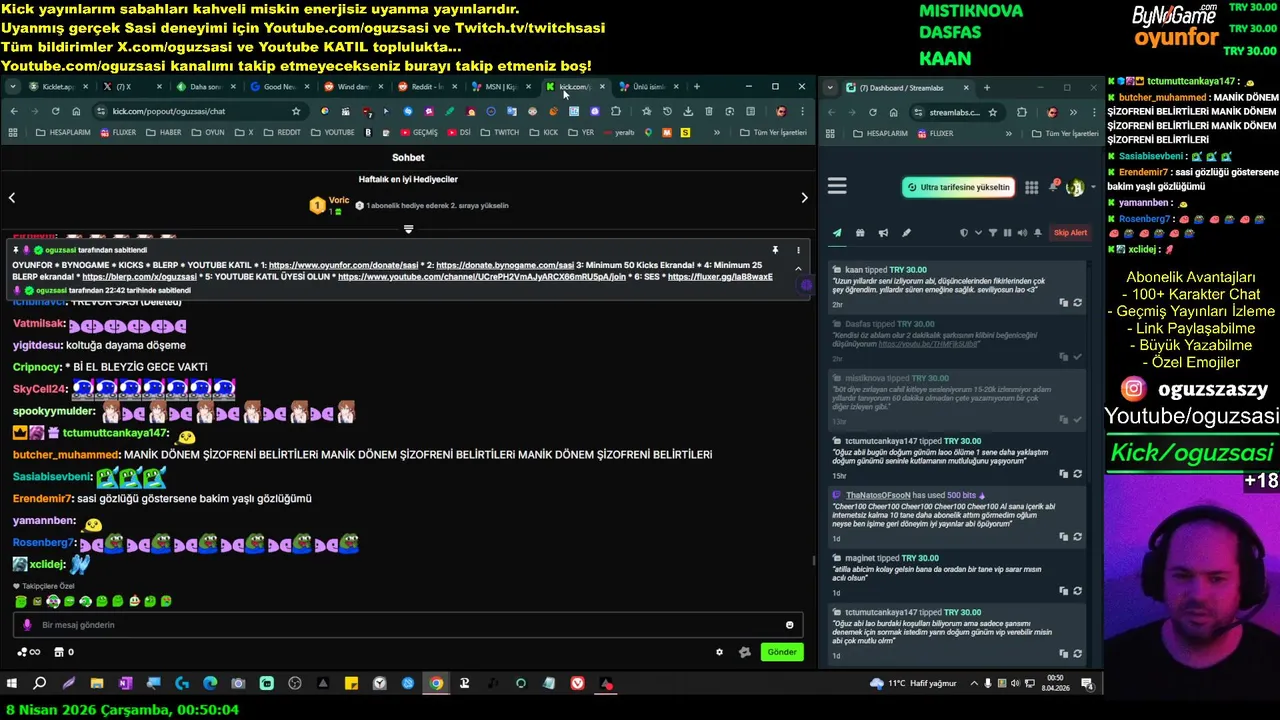This screenshot has height=720, width=1280.
Task: Click ThaNatosOFsooN username link
Action: click(x=878, y=495)
